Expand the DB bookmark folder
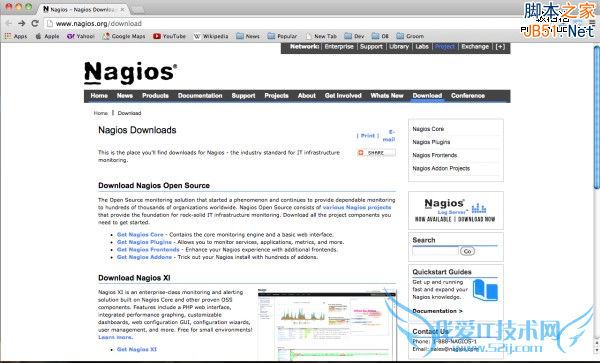Viewport: 600px width, 363px height. [380, 36]
